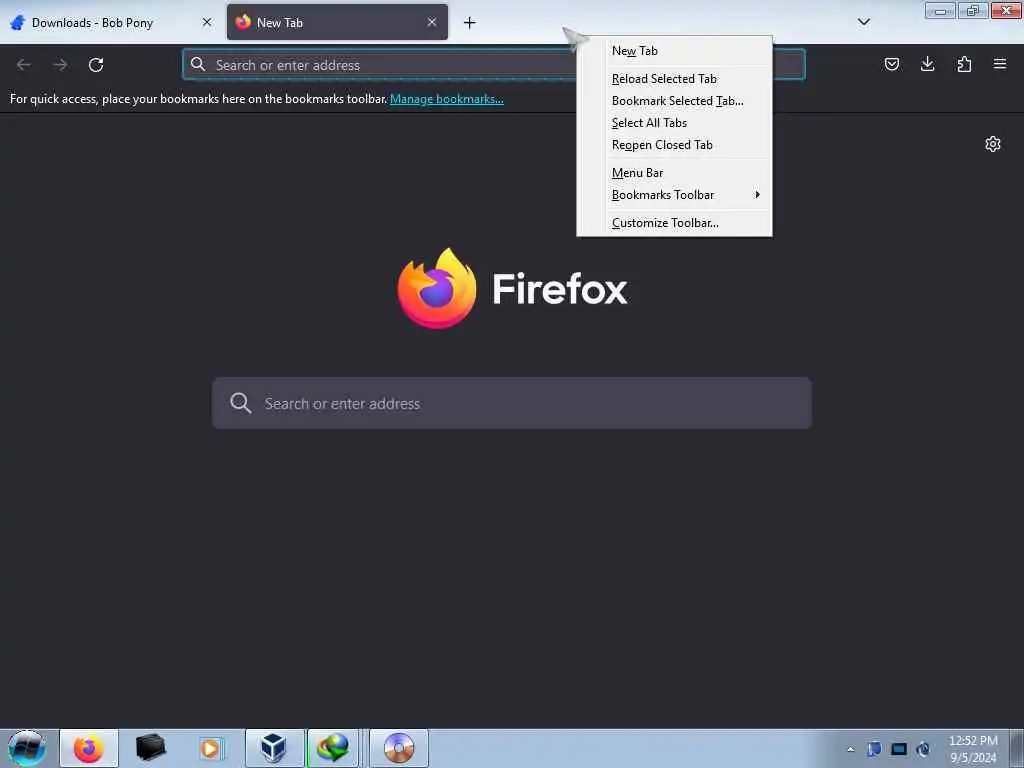Click Firefox icon in the taskbar

pos(89,748)
